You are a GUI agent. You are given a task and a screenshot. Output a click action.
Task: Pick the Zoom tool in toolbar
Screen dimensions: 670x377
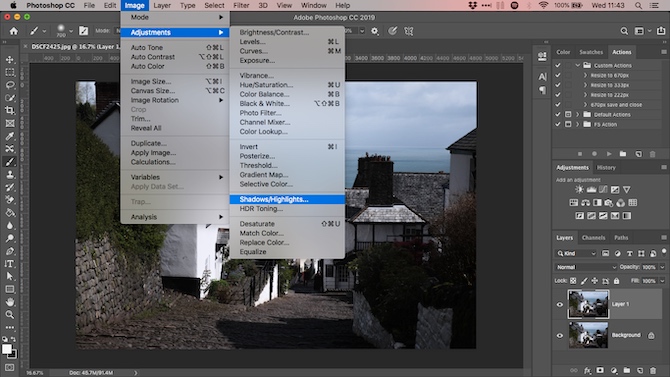coord(9,315)
